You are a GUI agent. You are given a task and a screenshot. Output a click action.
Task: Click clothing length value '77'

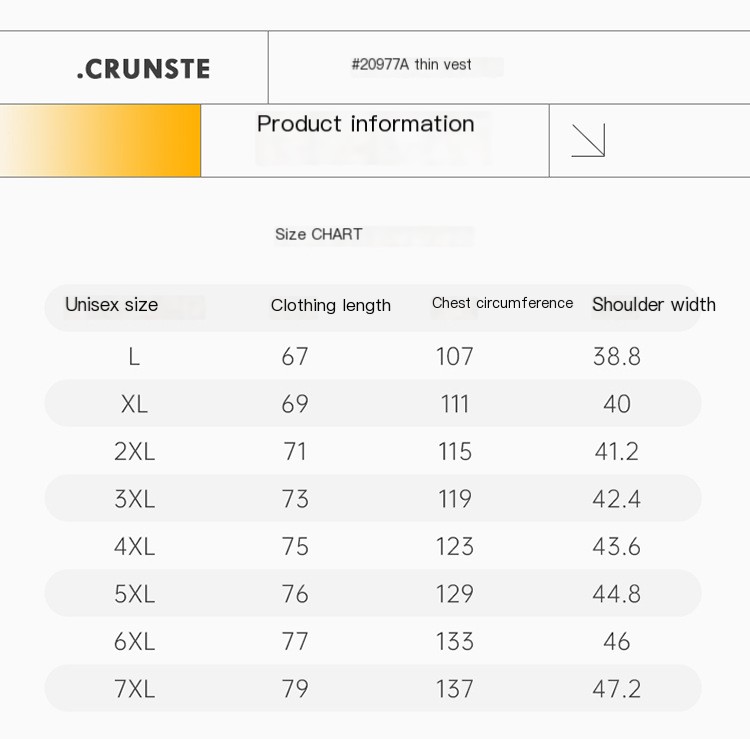point(295,641)
